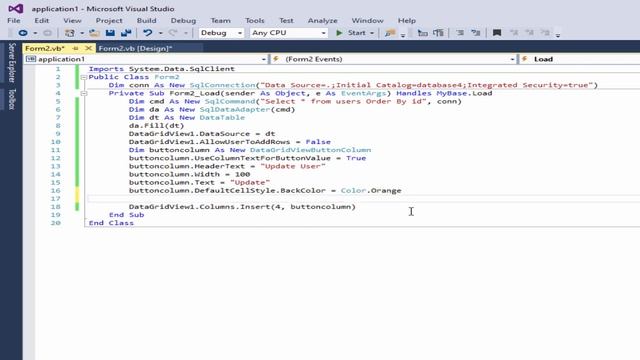Image resolution: width=640 pixels, height=360 pixels.
Task: Click the Next Bookmark toolbar icon
Action: [x=529, y=33]
